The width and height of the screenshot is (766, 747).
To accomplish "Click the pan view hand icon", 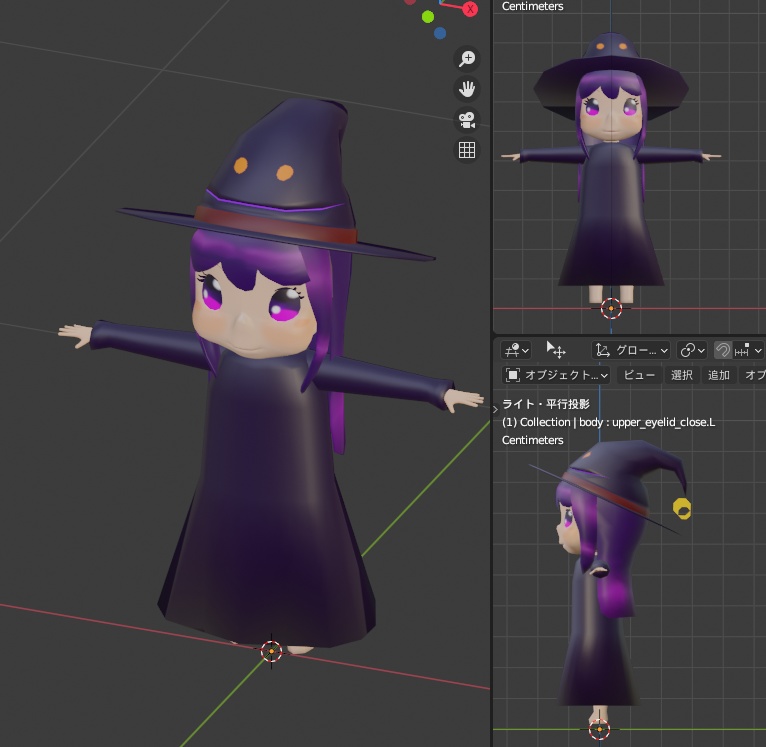I will coord(467,89).
